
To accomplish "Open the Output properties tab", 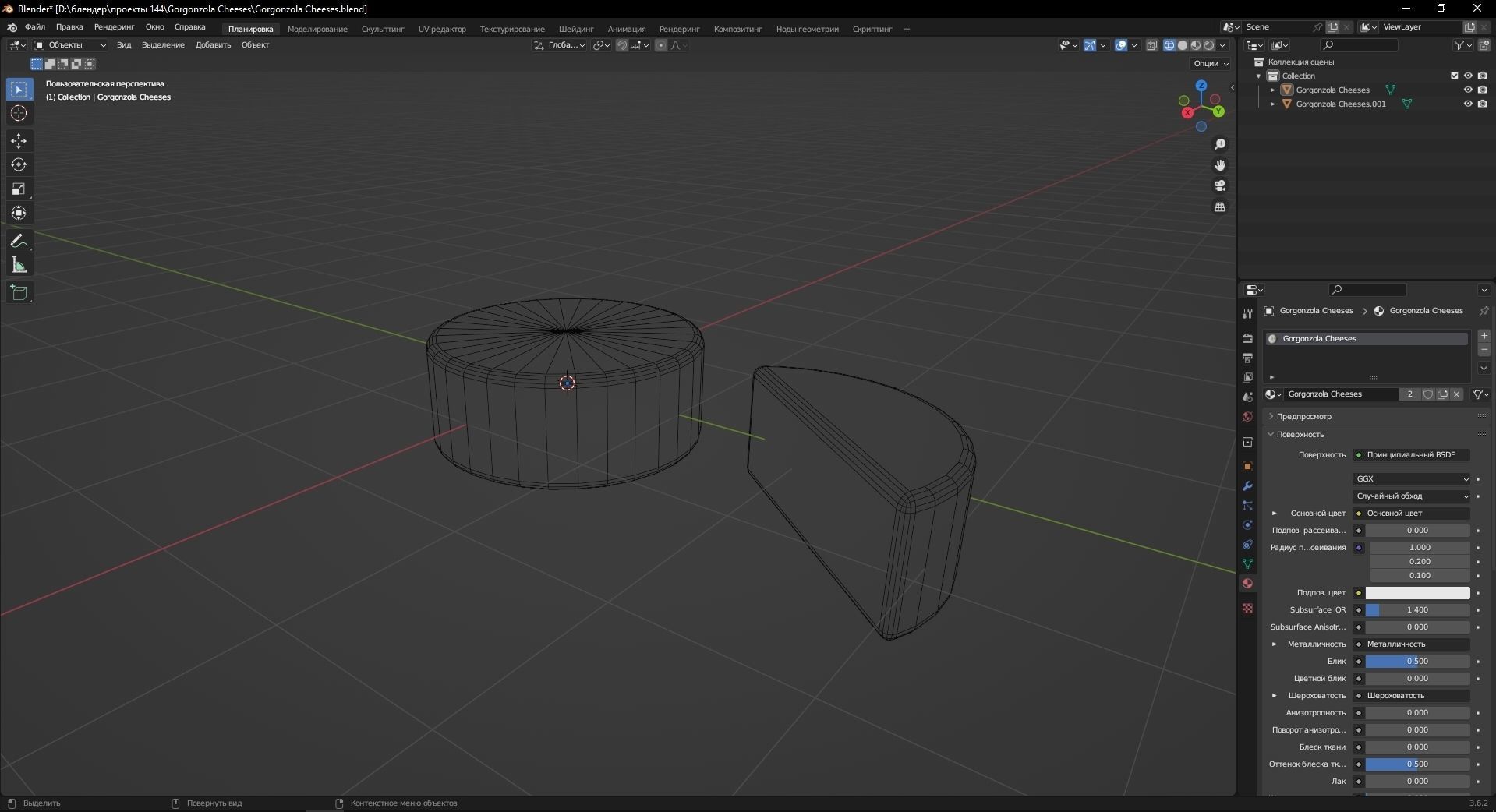I will 1247,358.
